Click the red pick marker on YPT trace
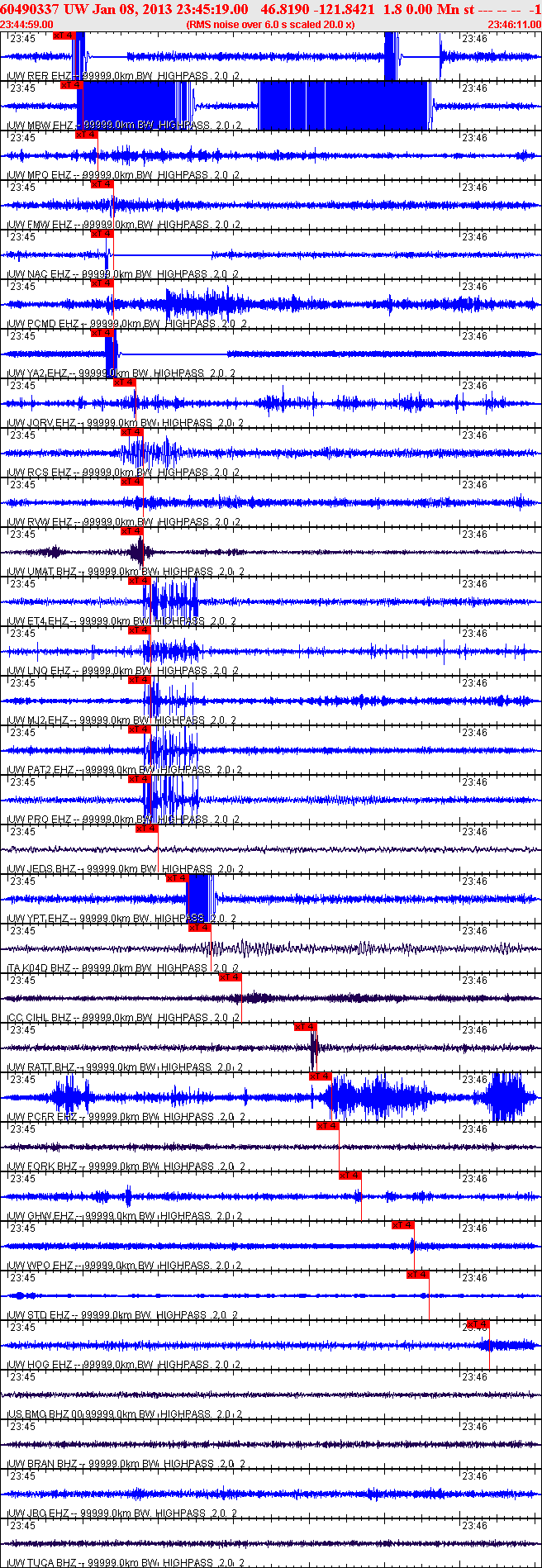542x1568 pixels. click(x=178, y=878)
